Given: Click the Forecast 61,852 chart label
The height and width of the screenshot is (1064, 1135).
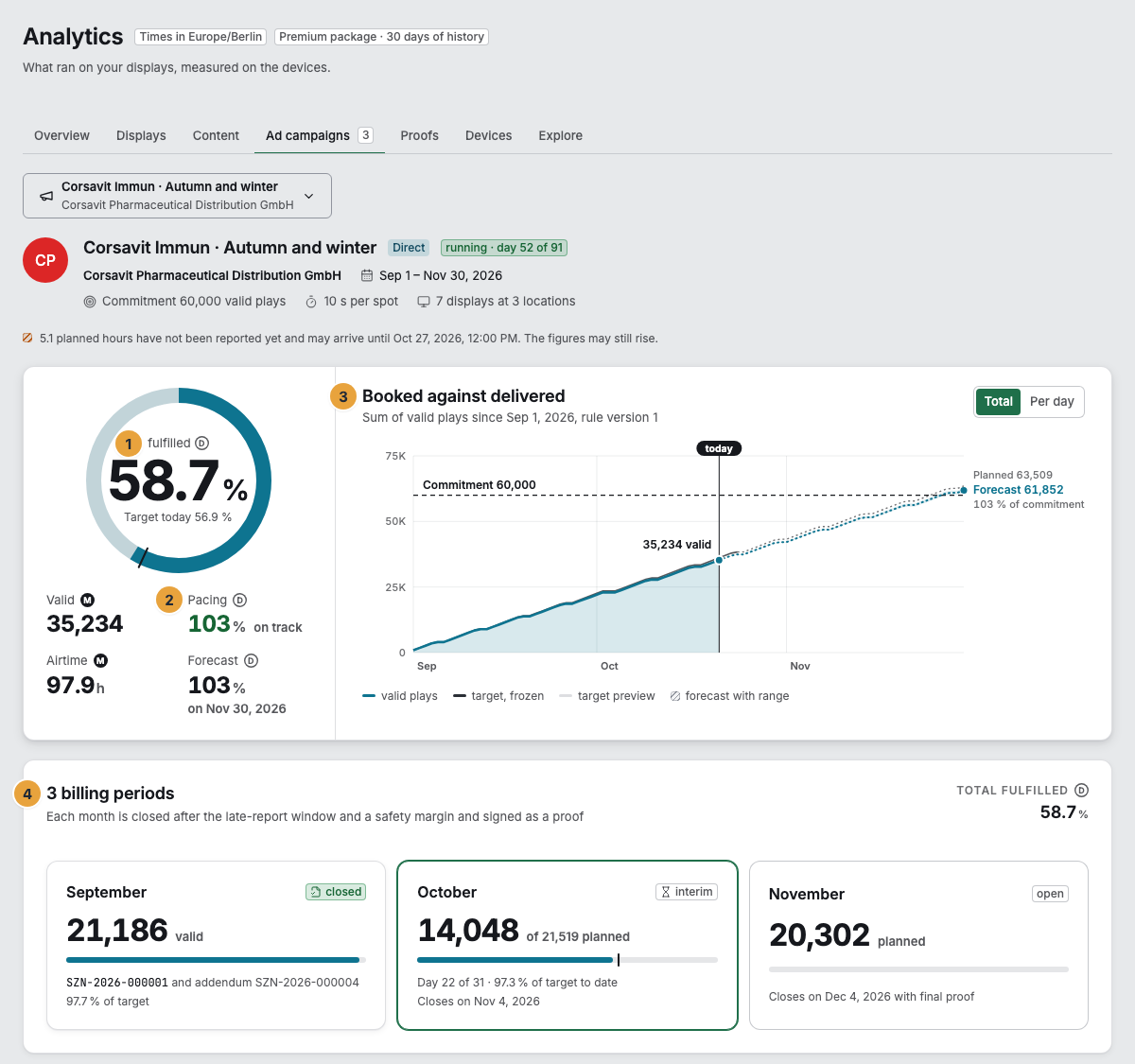Looking at the screenshot, I should [1018, 490].
